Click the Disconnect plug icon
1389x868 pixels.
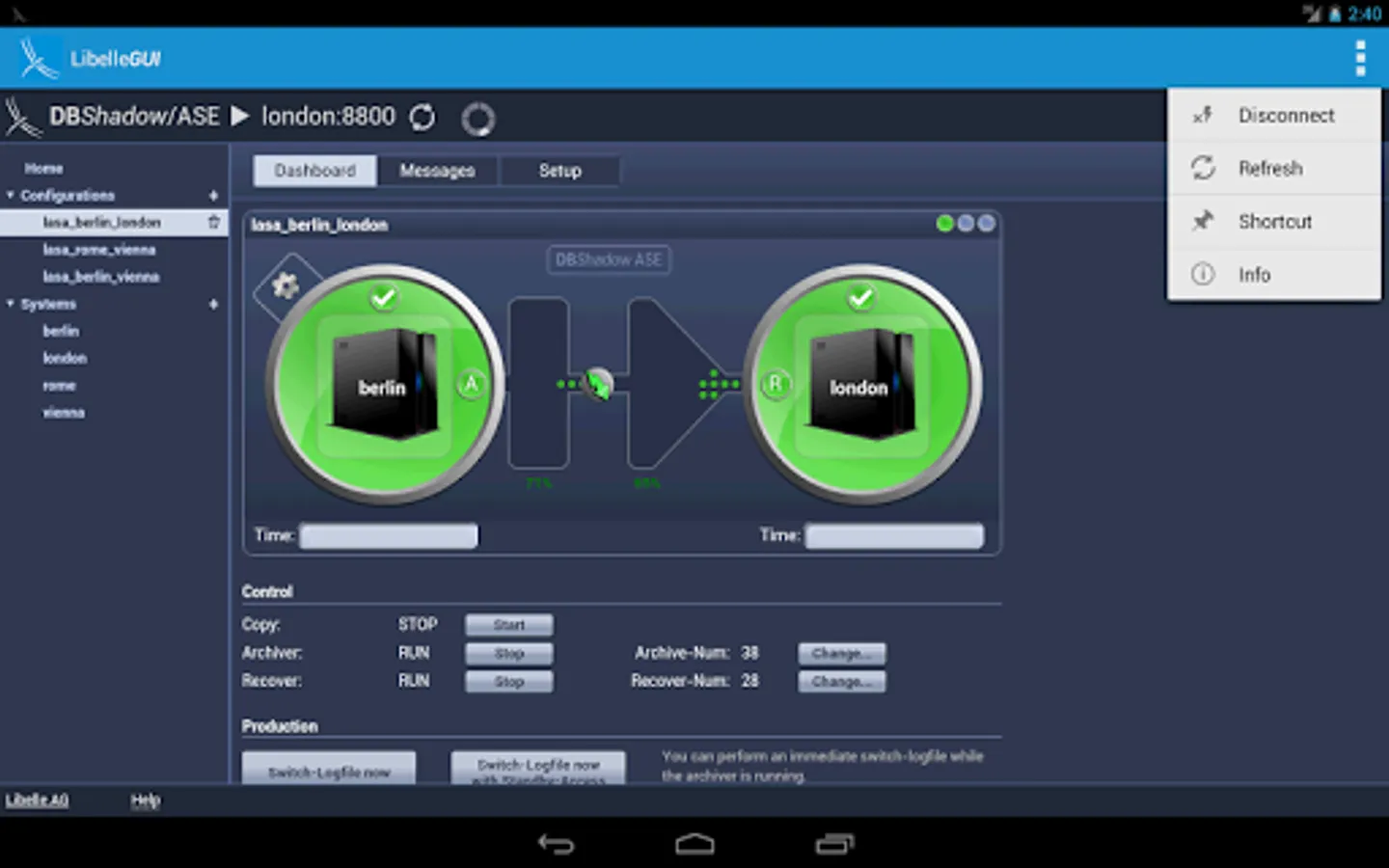pyautogui.click(x=1202, y=116)
